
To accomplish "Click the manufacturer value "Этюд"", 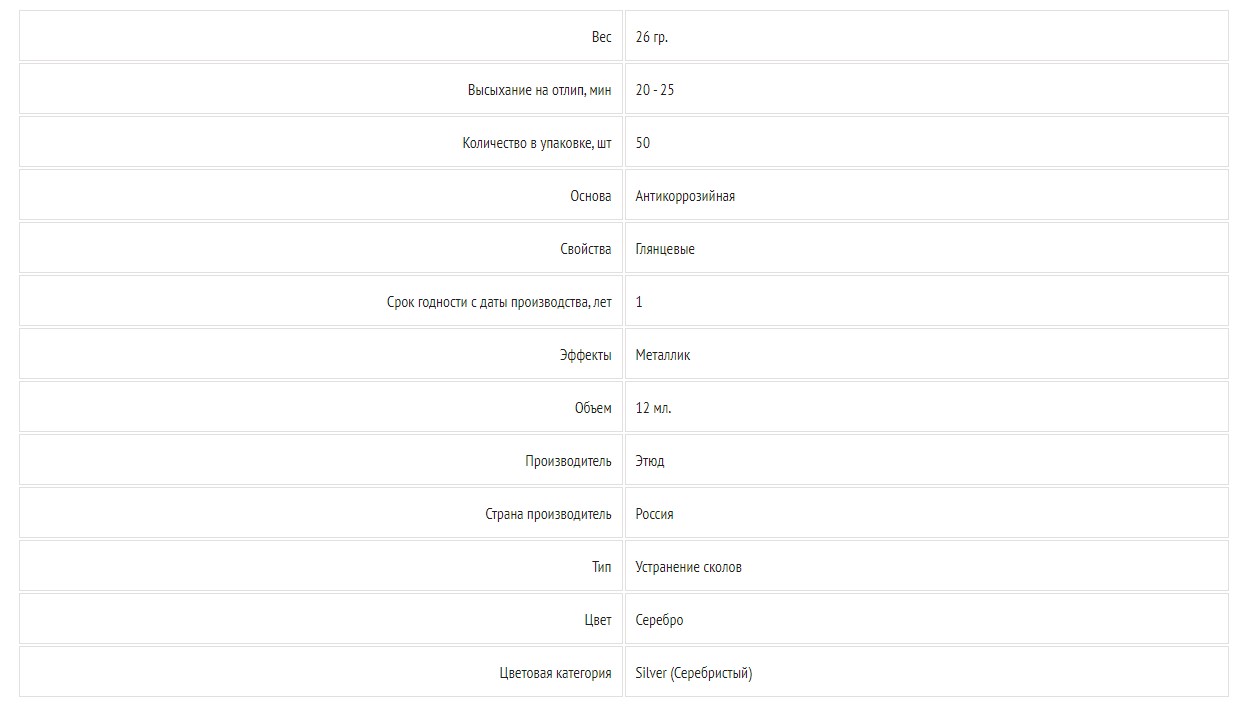I will pos(649,461).
